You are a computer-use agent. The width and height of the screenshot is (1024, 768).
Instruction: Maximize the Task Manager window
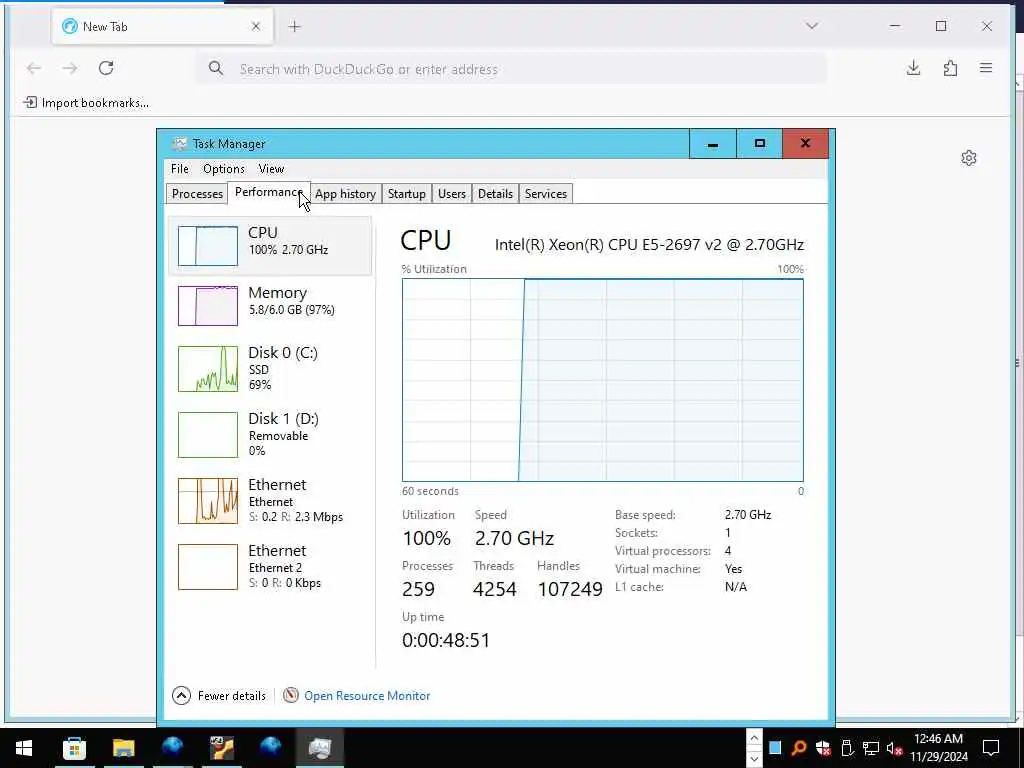click(760, 144)
